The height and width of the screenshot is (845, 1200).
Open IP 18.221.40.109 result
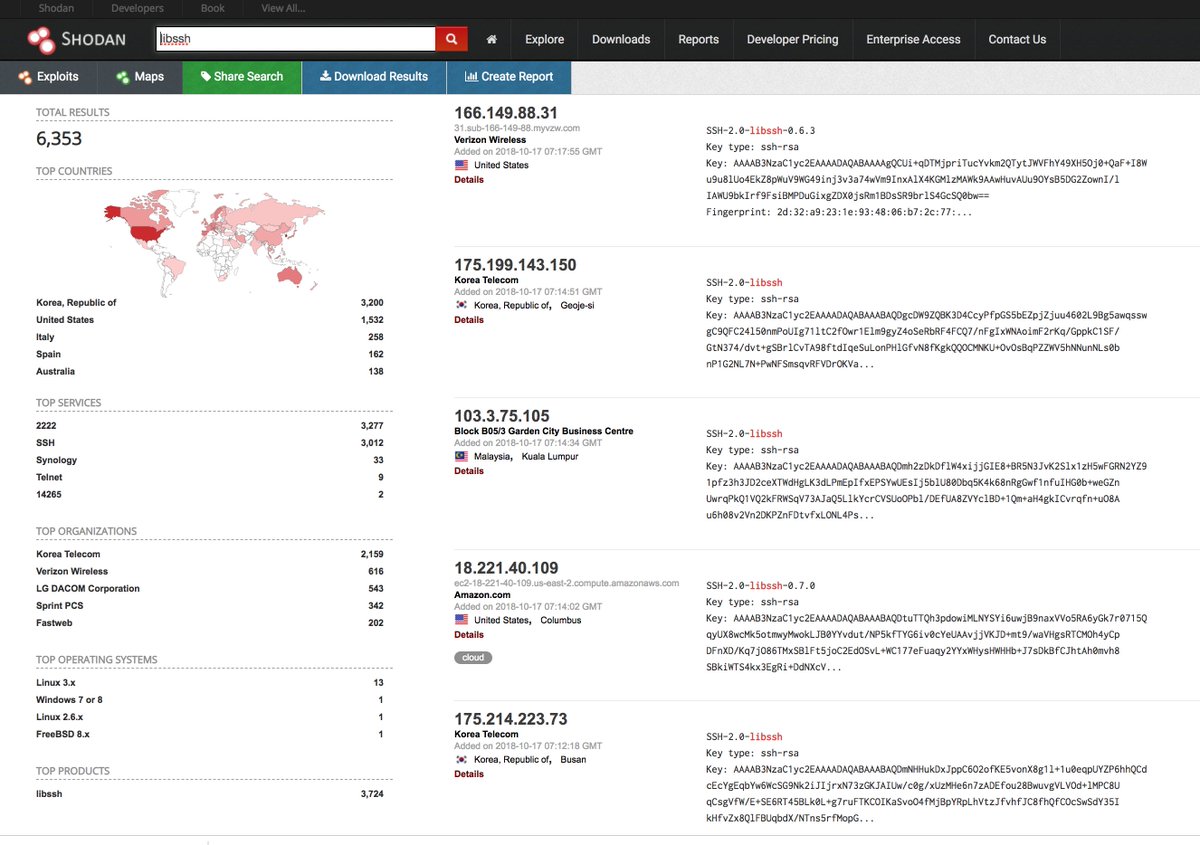coord(506,568)
